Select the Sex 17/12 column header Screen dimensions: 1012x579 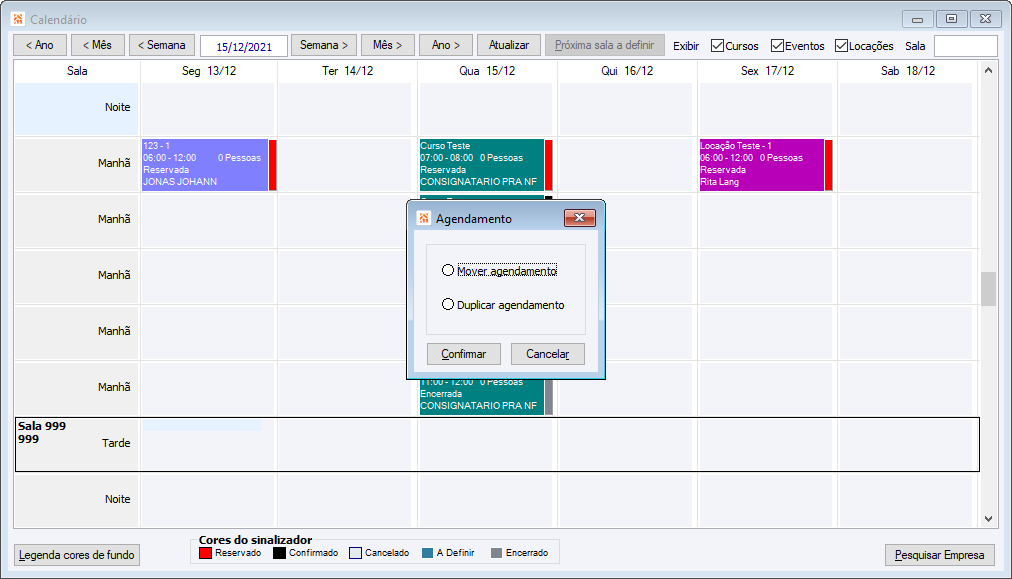767,71
